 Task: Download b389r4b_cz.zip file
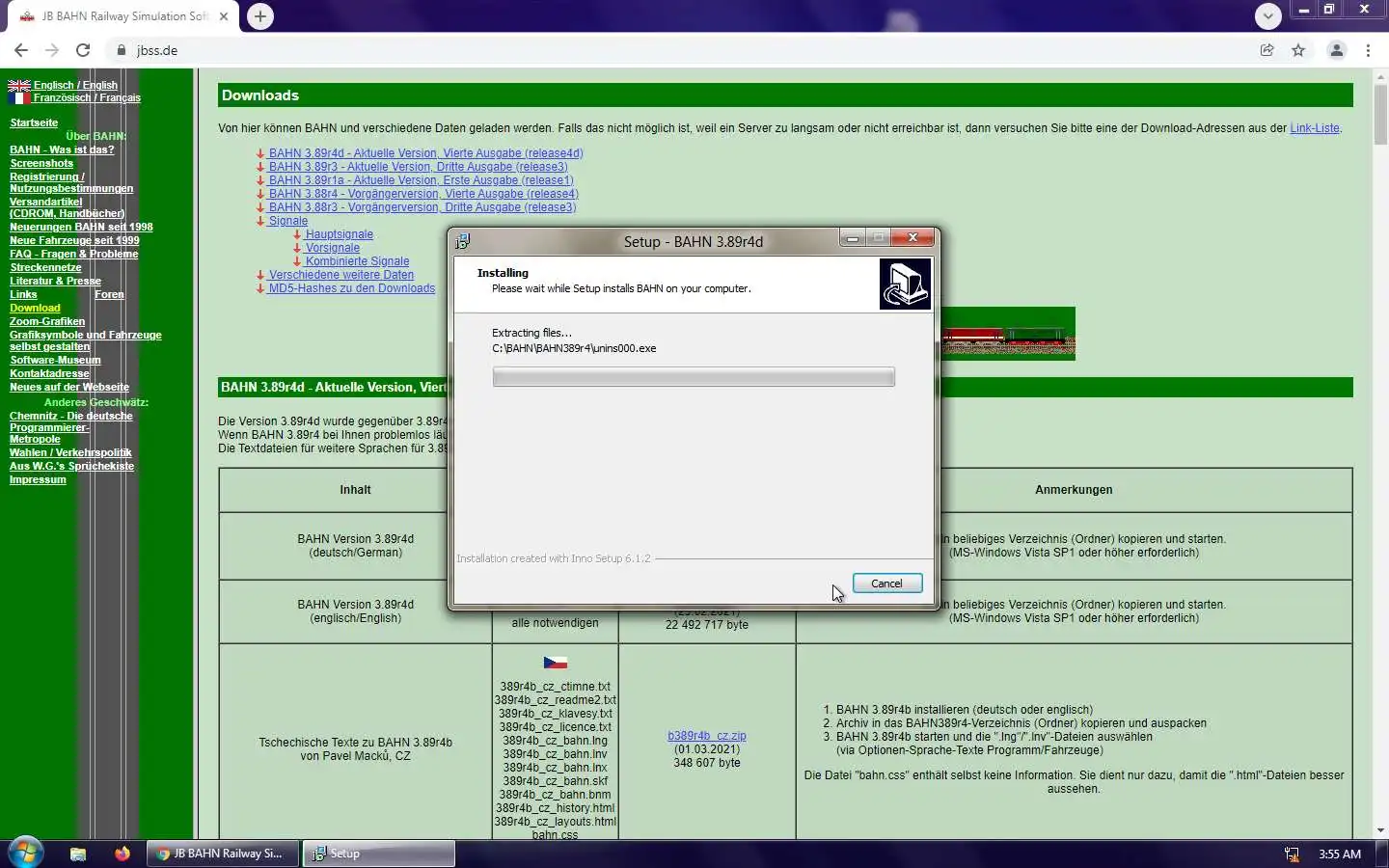pos(707,736)
